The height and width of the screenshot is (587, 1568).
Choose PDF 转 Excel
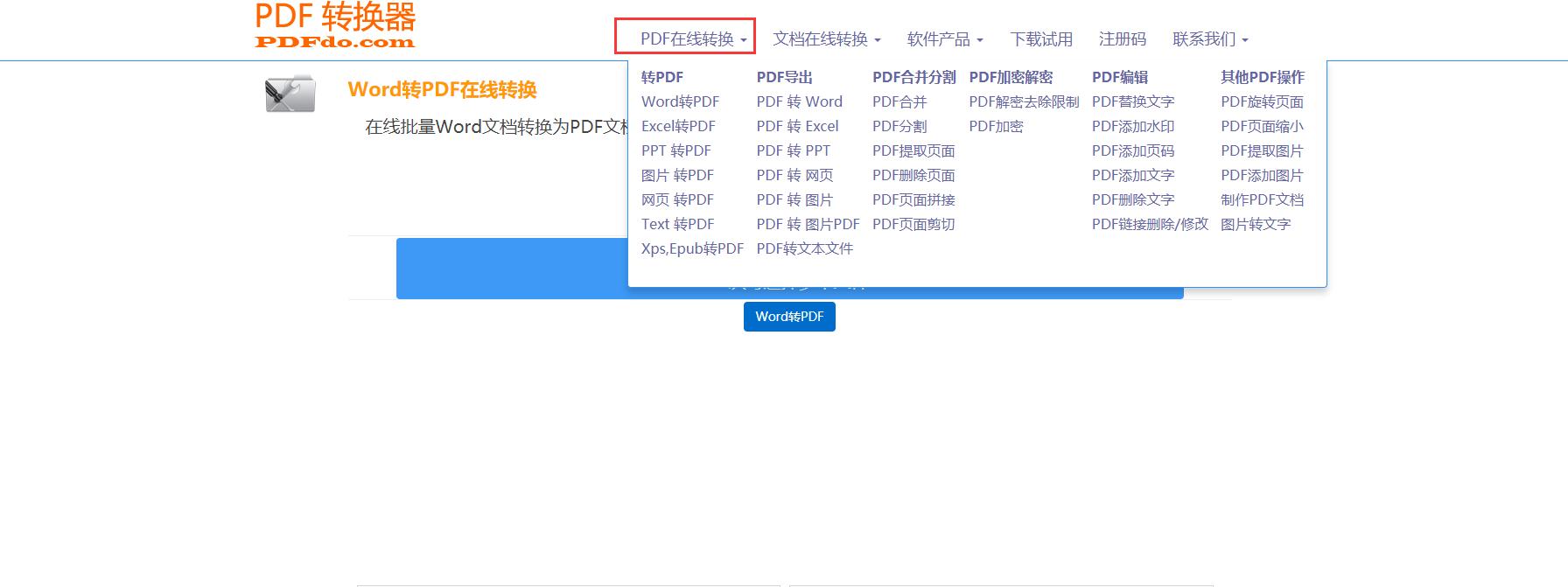pos(797,126)
